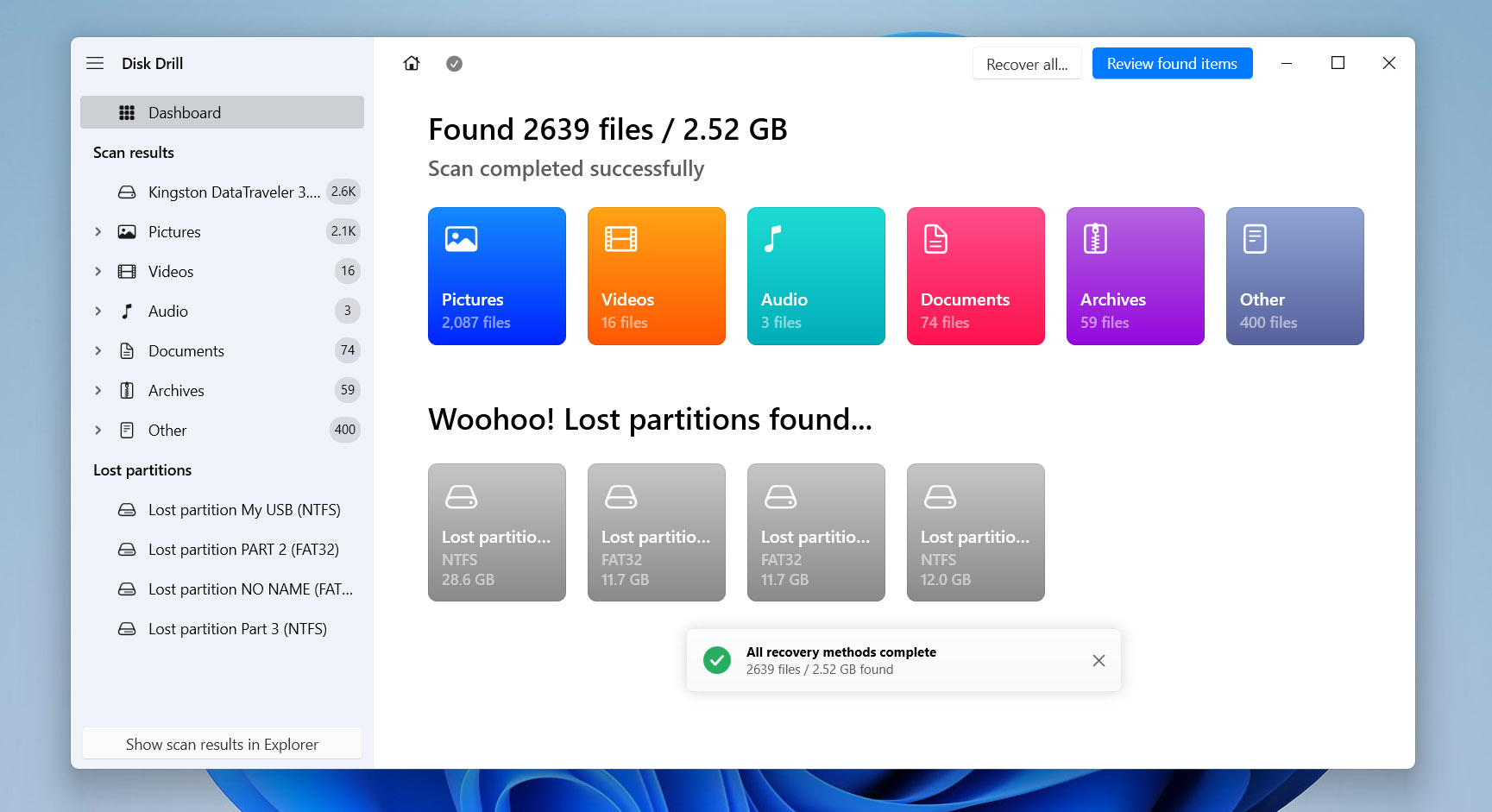Screen dimensions: 1492x812
Task: Click Found 2639 files / 2.52 GB heading
Action: [x=608, y=129]
